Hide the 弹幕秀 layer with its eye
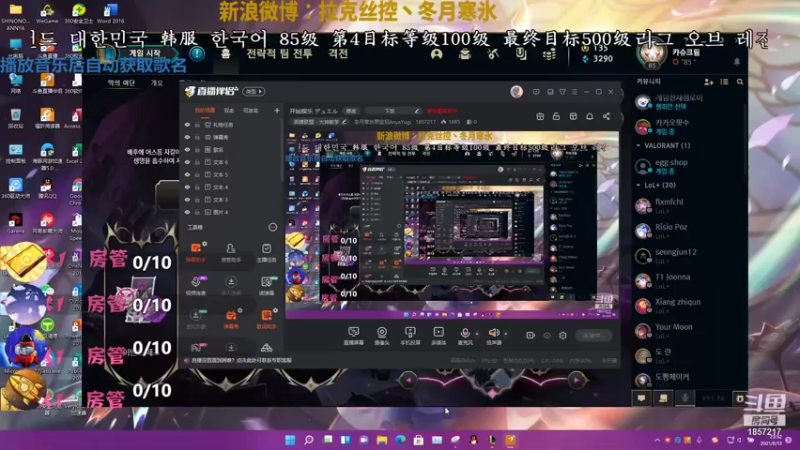Screen dimensions: 800x450 [x=187, y=137]
